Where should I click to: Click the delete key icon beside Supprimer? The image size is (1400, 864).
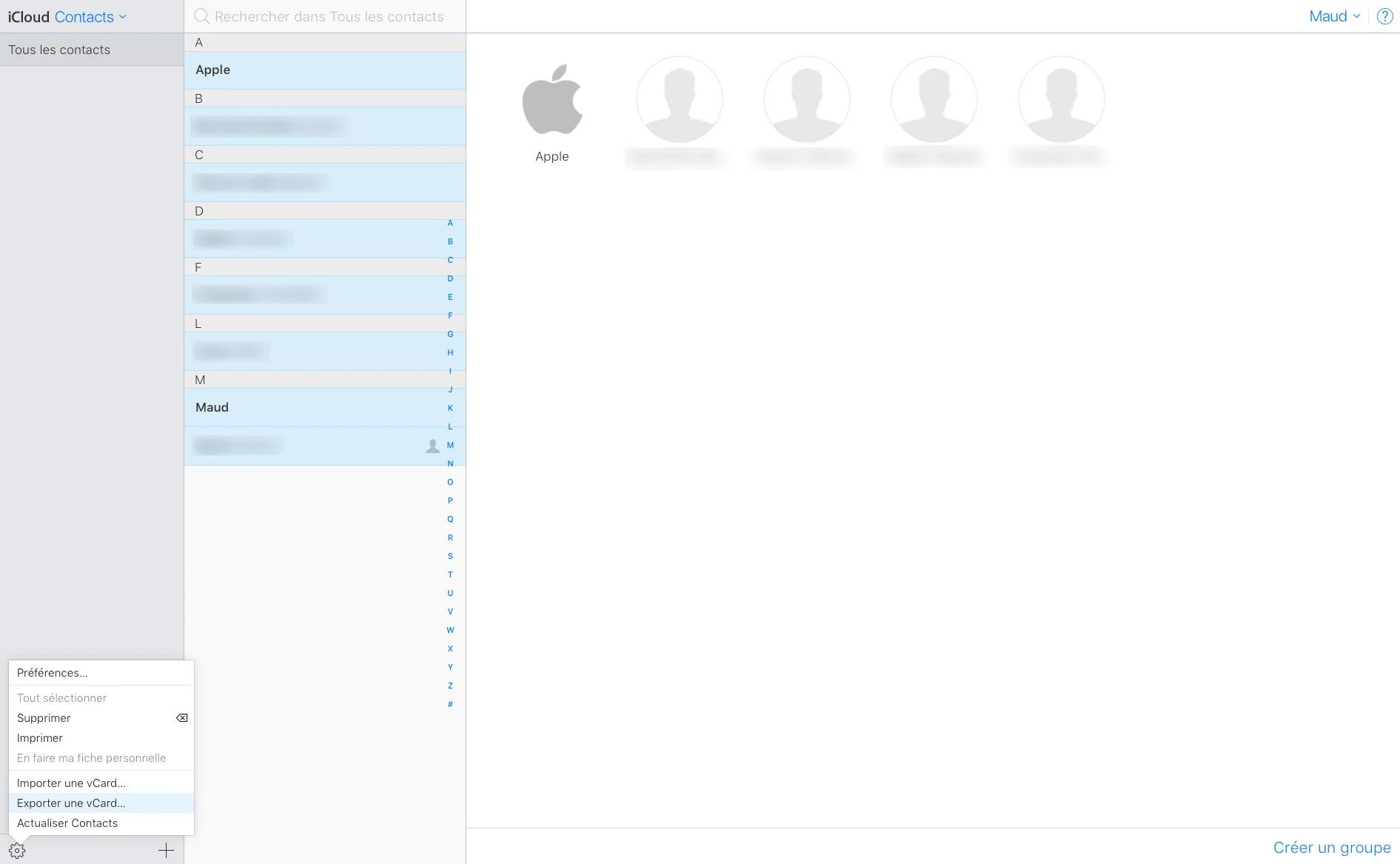pos(181,718)
